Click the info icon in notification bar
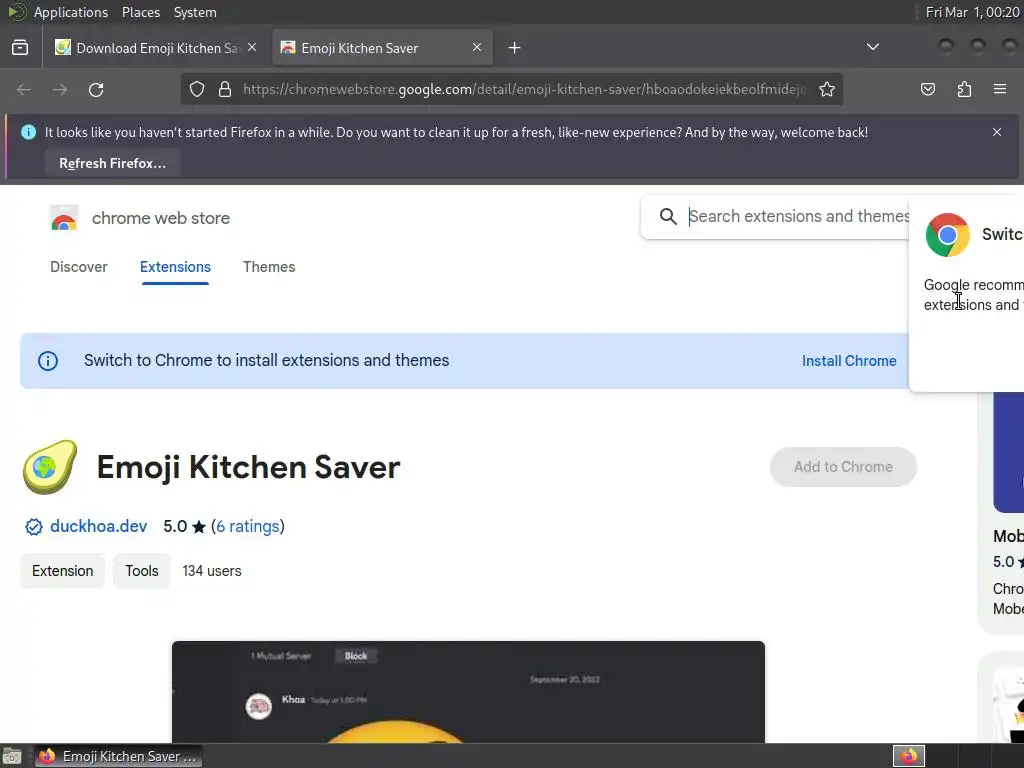The image size is (1024, 768). pyautogui.click(x=28, y=132)
